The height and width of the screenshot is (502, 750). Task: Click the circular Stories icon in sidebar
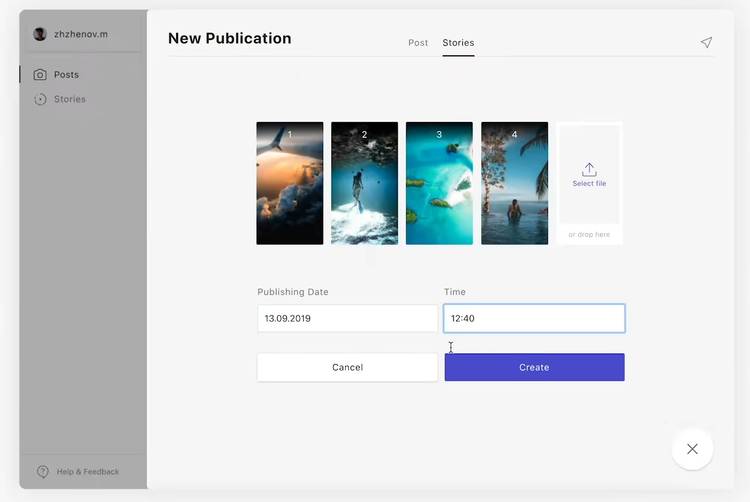(x=40, y=99)
